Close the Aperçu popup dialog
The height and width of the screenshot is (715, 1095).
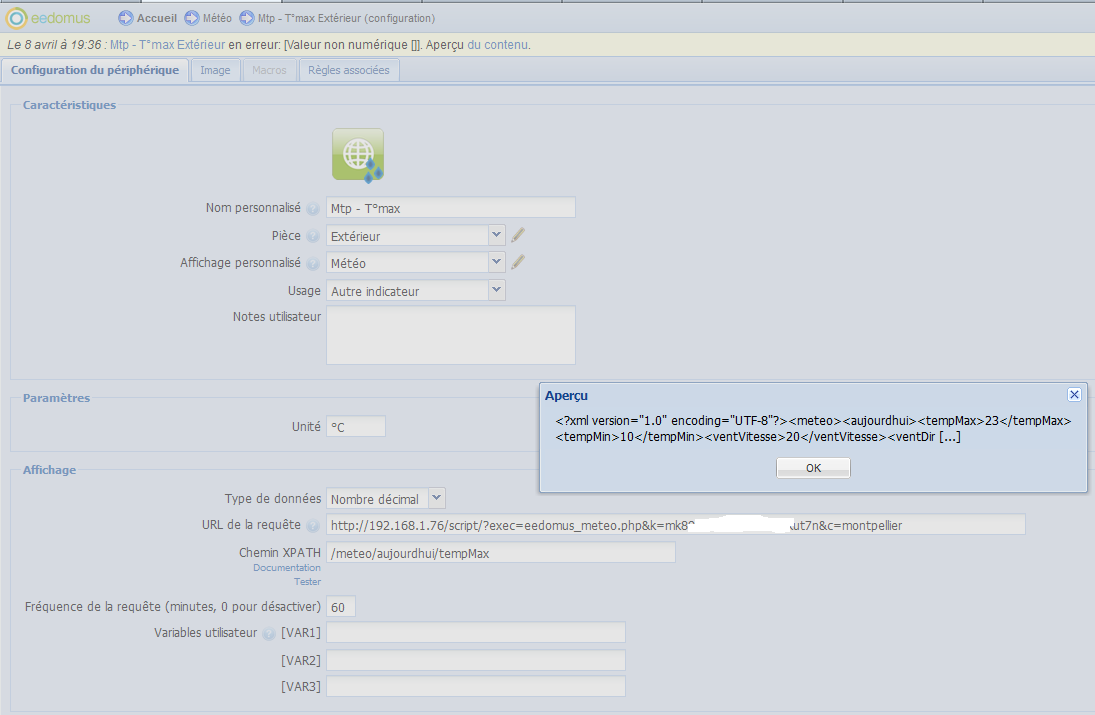1074,395
